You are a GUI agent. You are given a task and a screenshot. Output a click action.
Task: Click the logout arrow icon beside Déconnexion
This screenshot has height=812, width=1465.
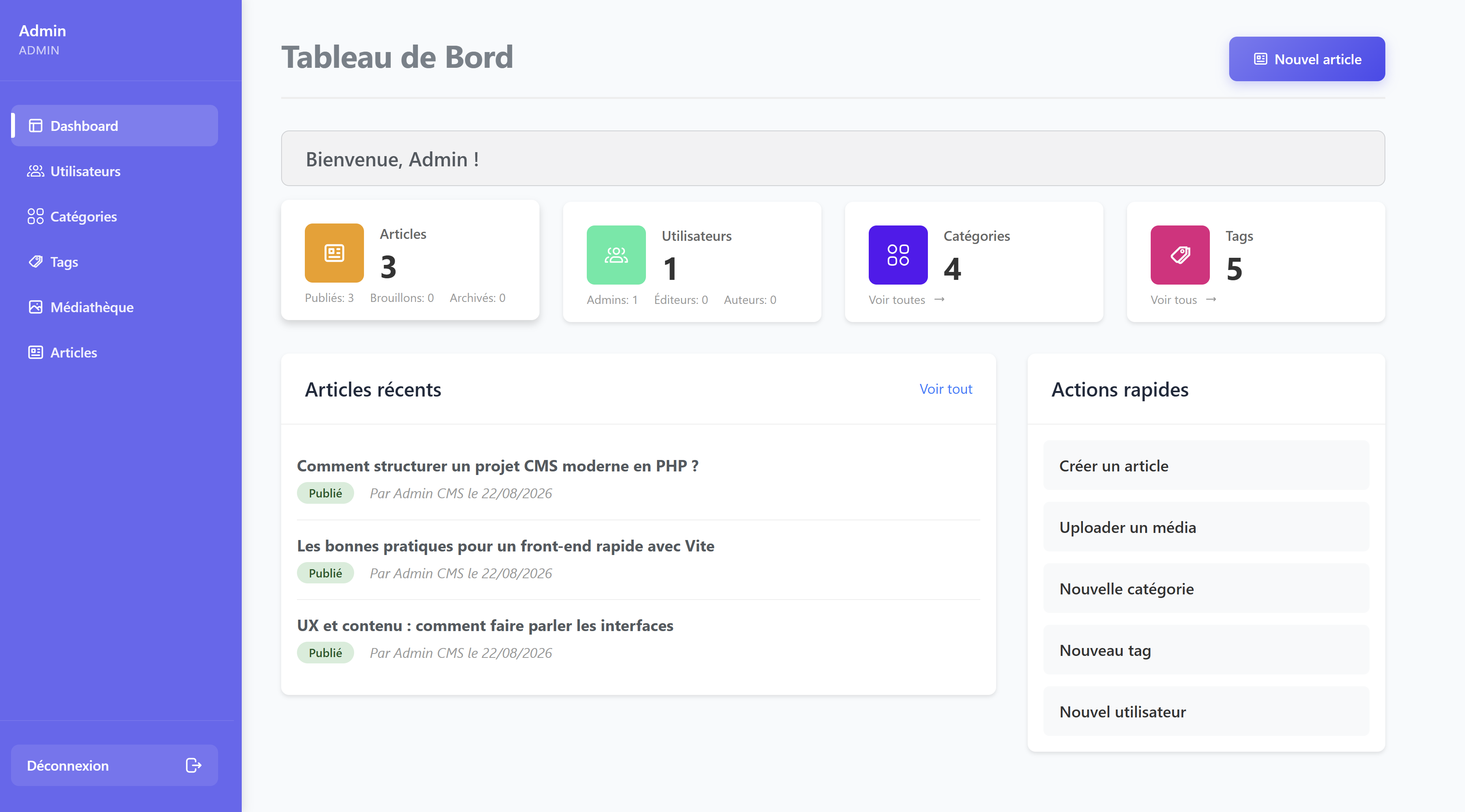point(193,765)
